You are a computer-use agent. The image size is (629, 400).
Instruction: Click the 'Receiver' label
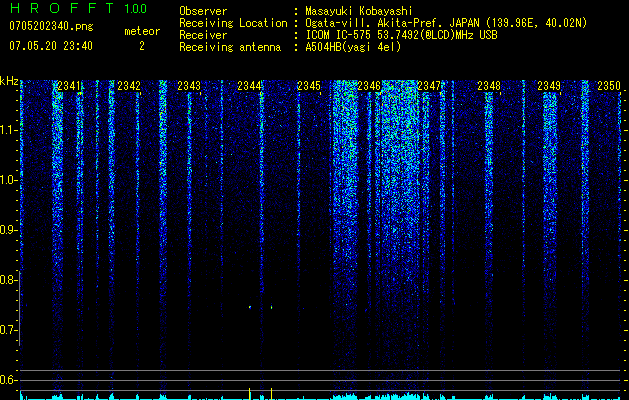point(203,35)
